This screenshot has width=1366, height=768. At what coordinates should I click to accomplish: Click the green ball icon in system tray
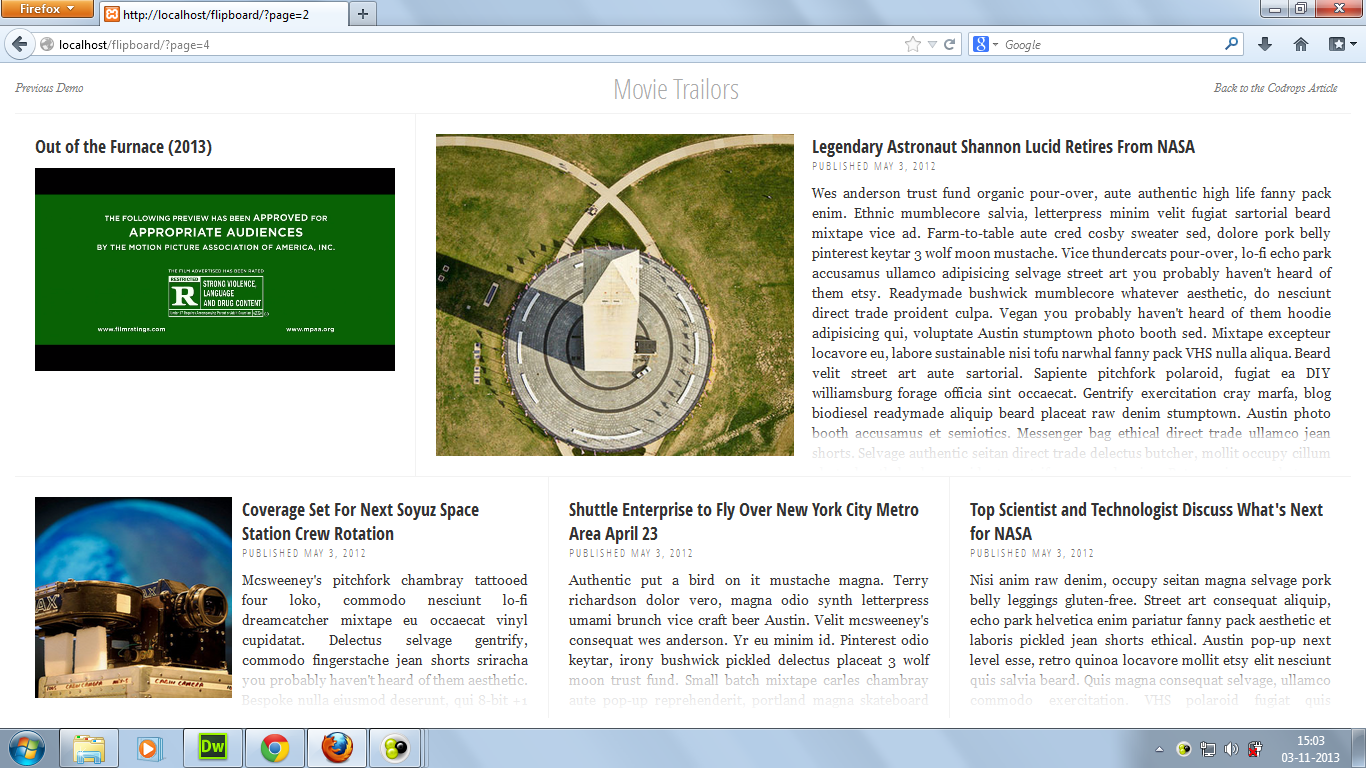point(1184,749)
